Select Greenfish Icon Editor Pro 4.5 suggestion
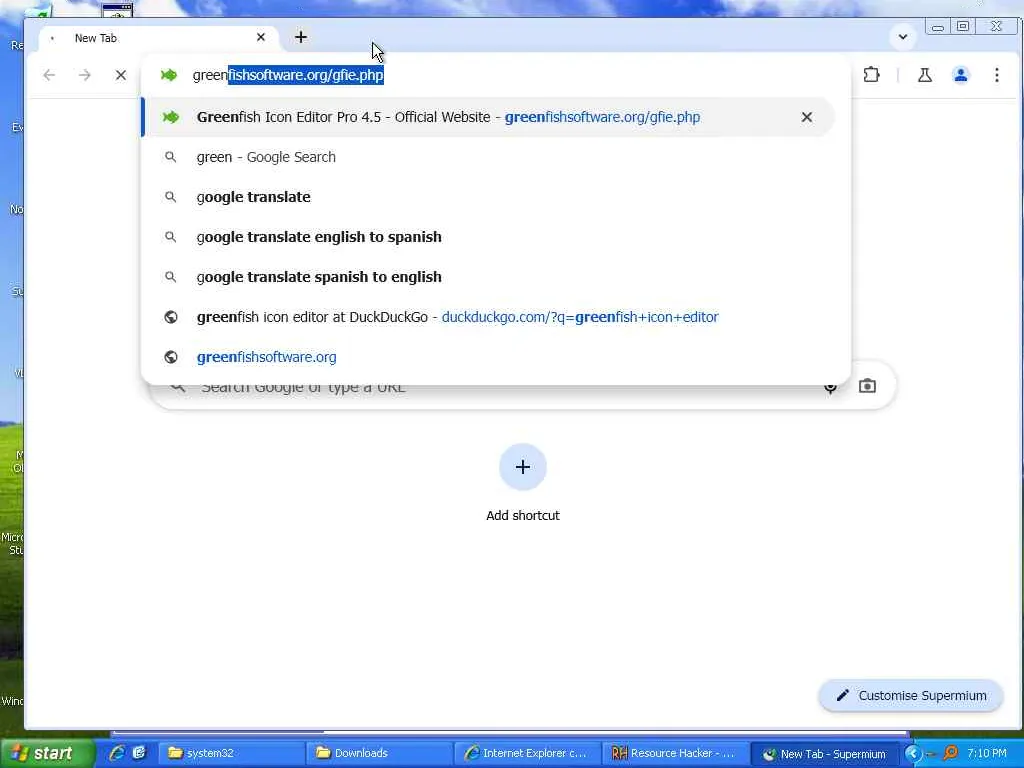 tap(488, 117)
